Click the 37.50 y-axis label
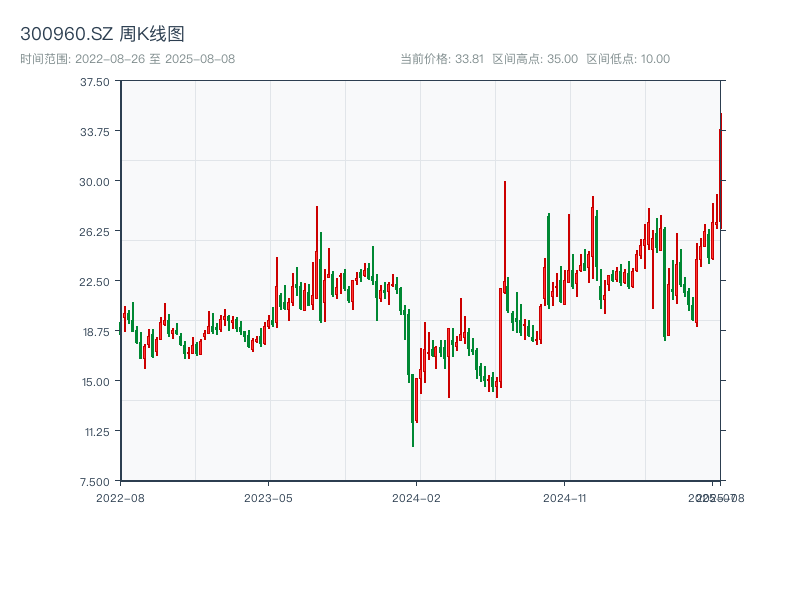This screenshot has height=600, width=800. coord(95,82)
